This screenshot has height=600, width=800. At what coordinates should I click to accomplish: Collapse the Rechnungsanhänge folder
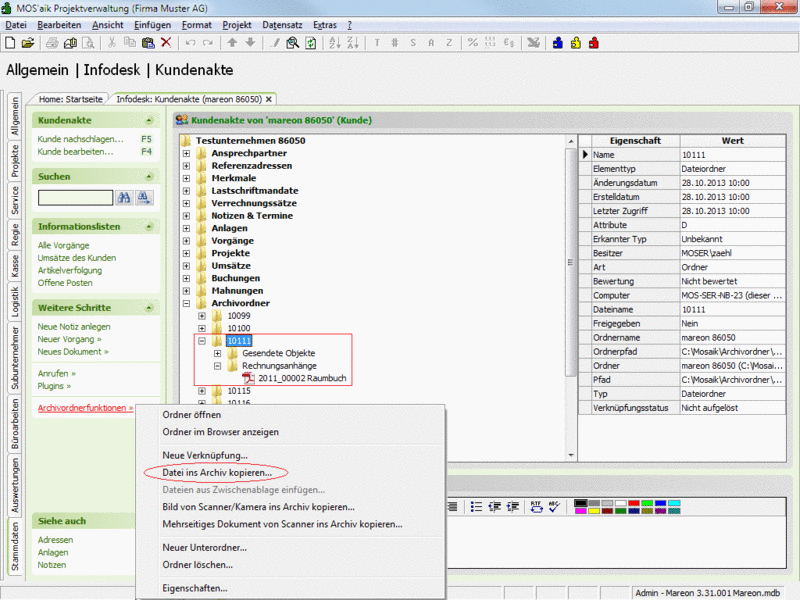[x=217, y=366]
